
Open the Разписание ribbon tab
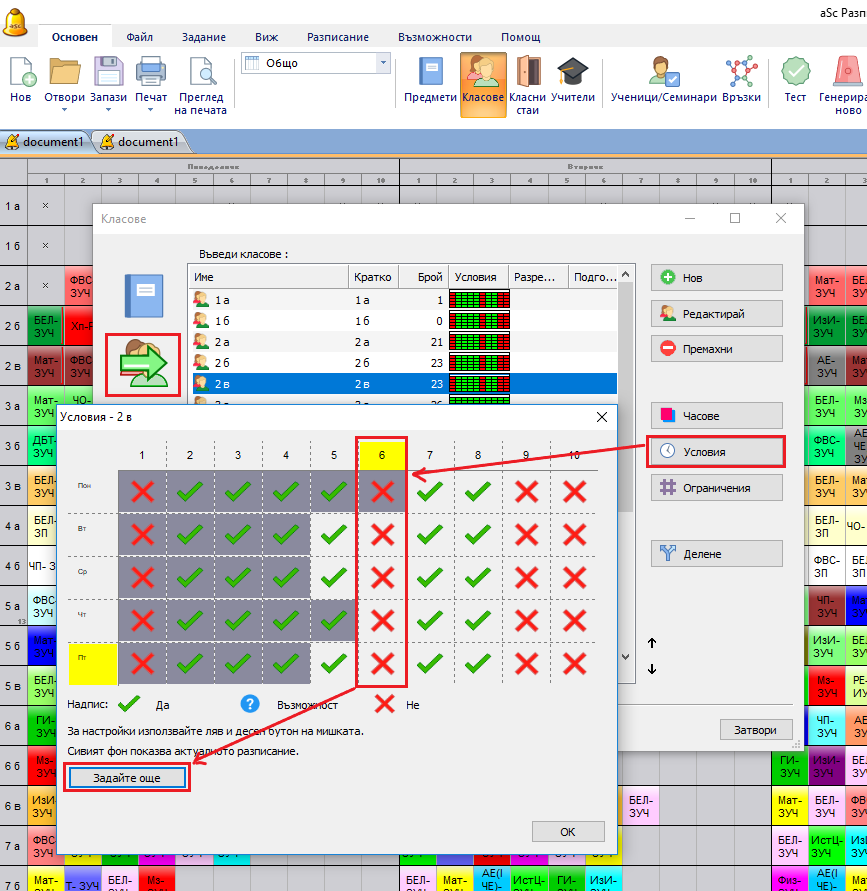point(337,37)
